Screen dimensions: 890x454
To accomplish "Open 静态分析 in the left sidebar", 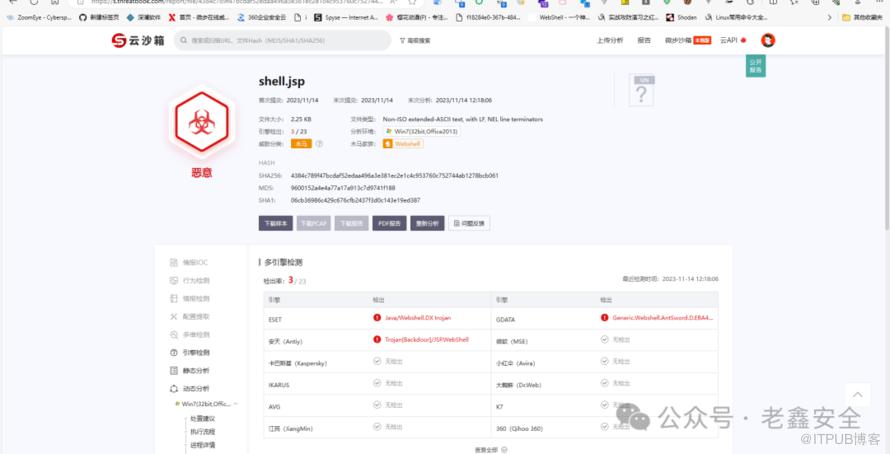I will tap(195, 370).
